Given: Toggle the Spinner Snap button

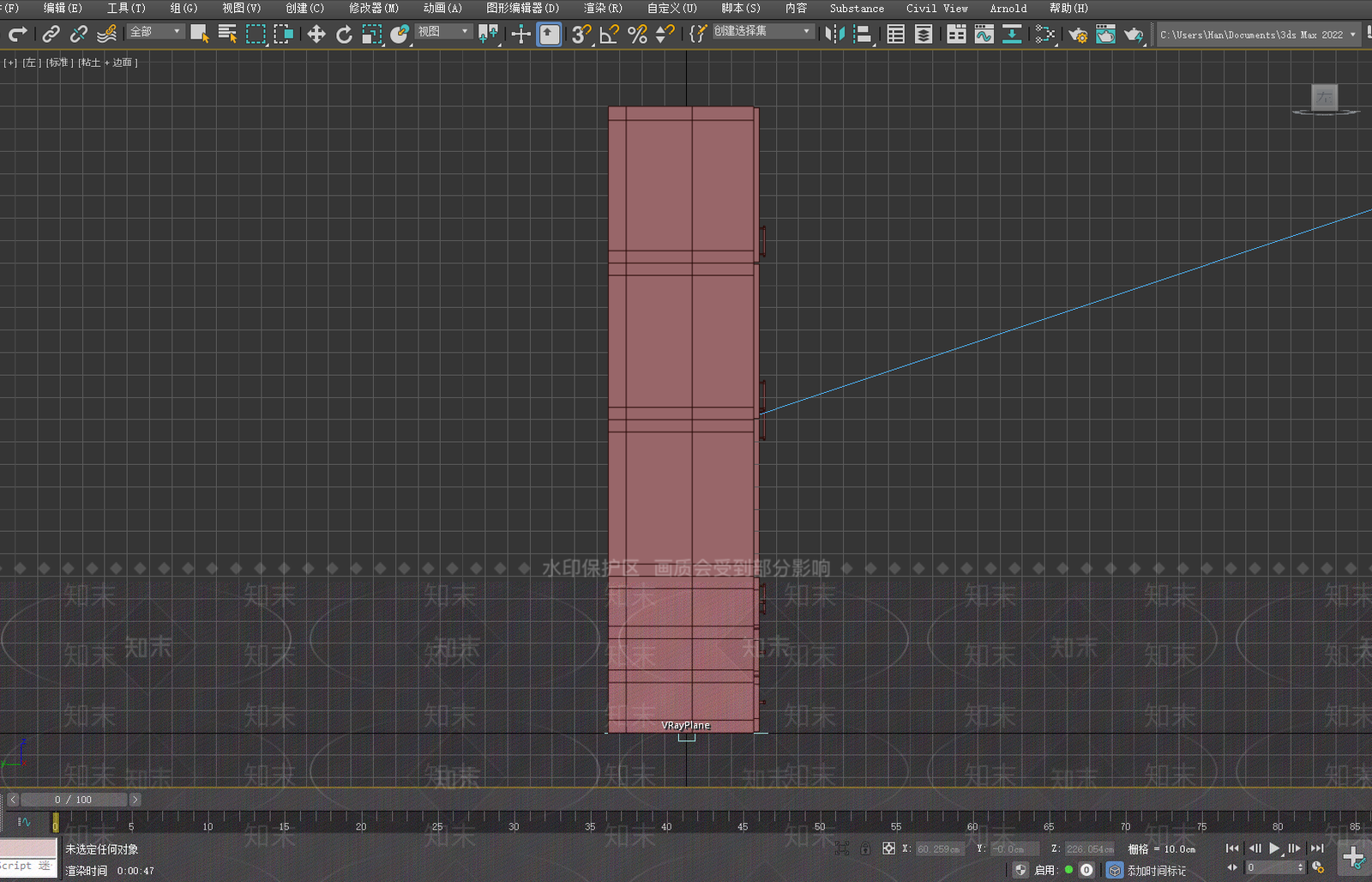Looking at the screenshot, I should 665,34.
